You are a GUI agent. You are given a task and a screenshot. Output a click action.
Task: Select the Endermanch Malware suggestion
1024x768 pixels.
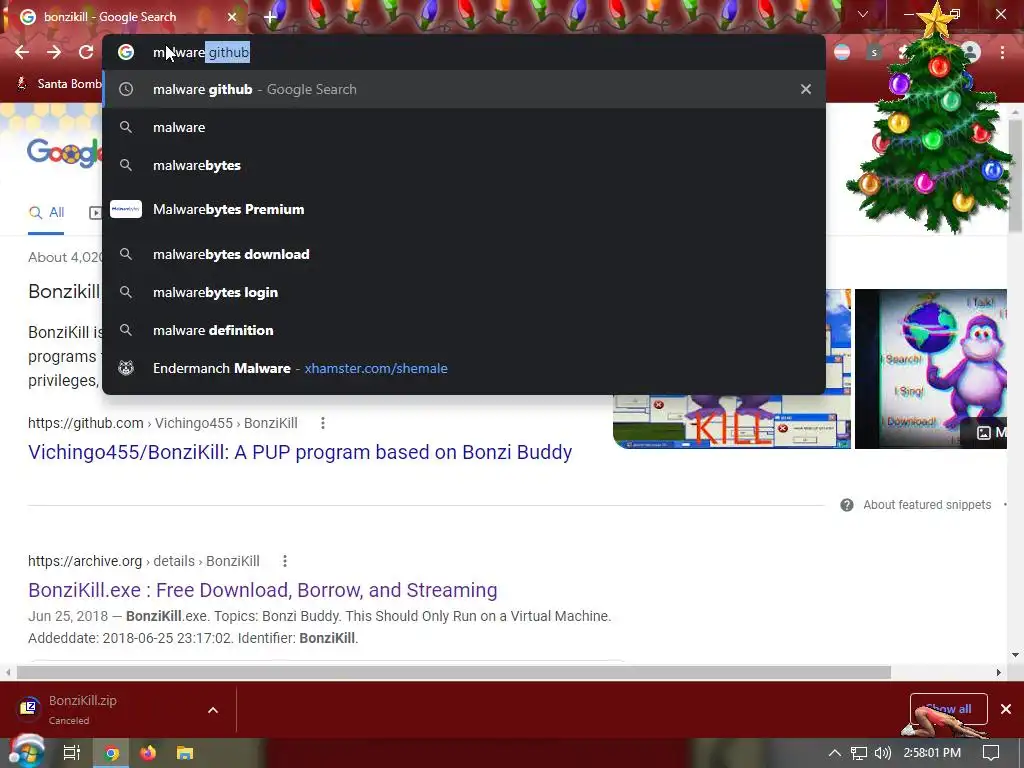tap(464, 368)
